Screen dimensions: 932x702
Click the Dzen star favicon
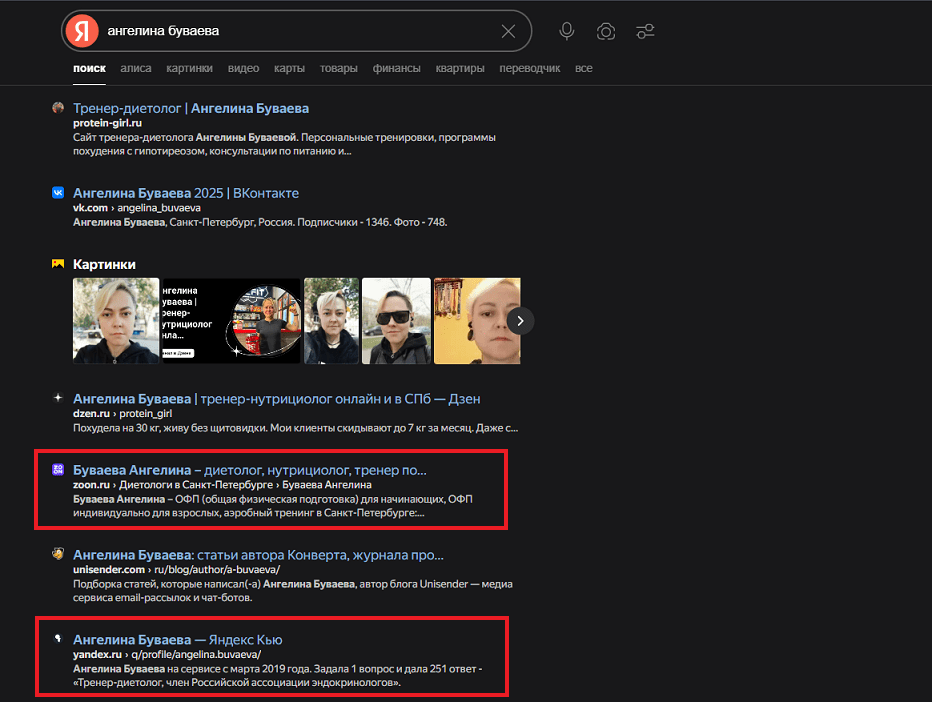click(58, 398)
